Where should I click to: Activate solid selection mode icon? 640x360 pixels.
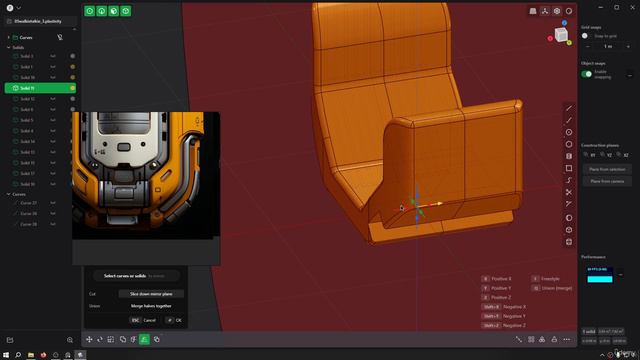point(126,11)
